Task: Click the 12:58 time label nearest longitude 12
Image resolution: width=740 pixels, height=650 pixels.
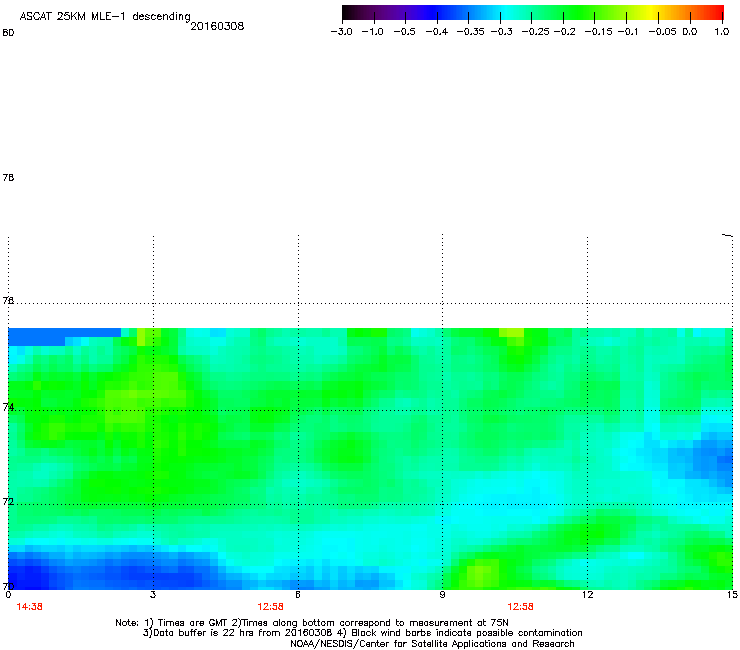Action: [x=521, y=607]
